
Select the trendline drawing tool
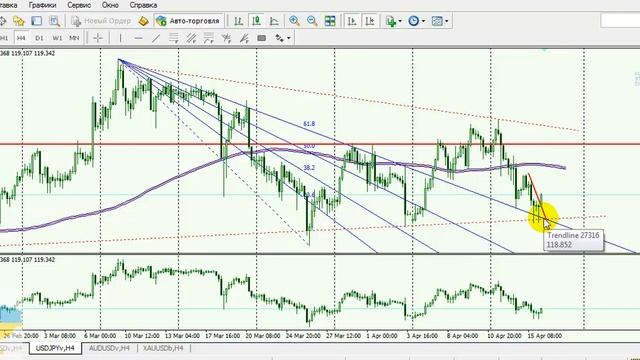pyautogui.click(x=156, y=38)
